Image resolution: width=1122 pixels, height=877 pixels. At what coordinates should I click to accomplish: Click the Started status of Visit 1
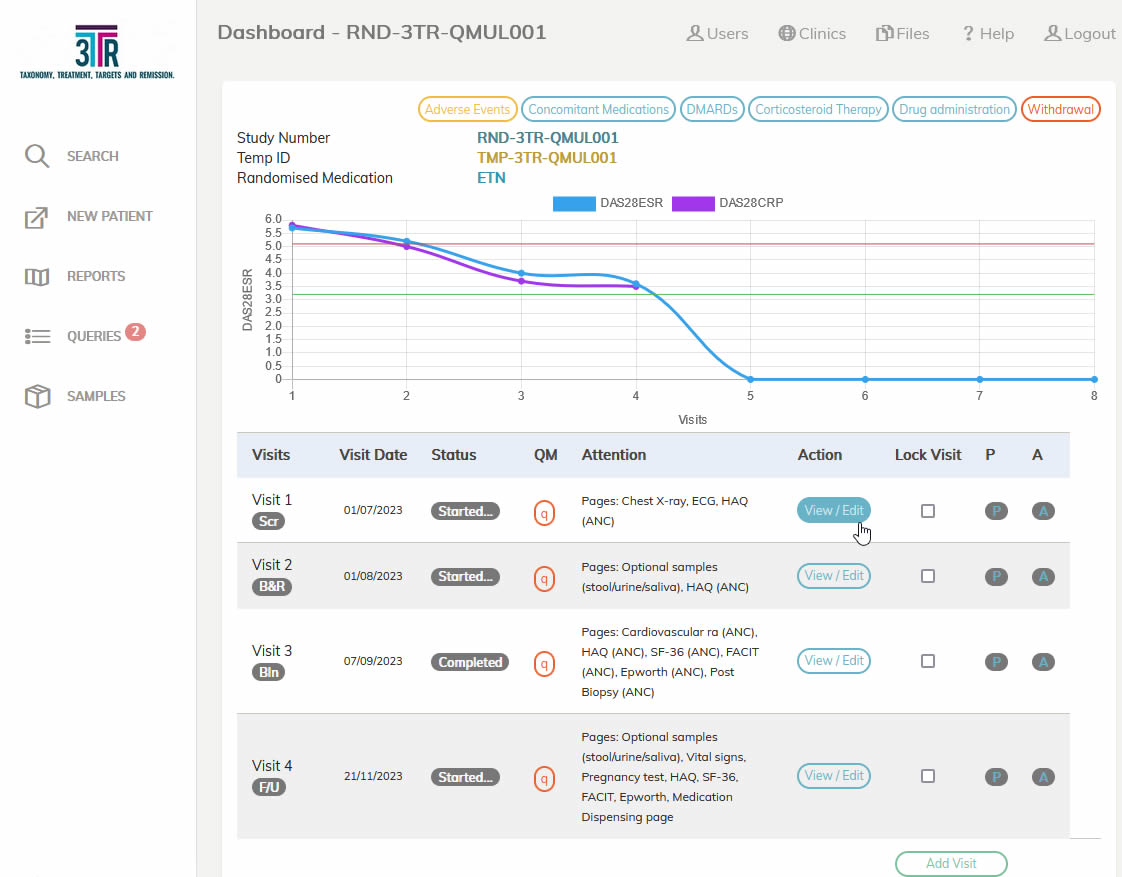pos(465,511)
